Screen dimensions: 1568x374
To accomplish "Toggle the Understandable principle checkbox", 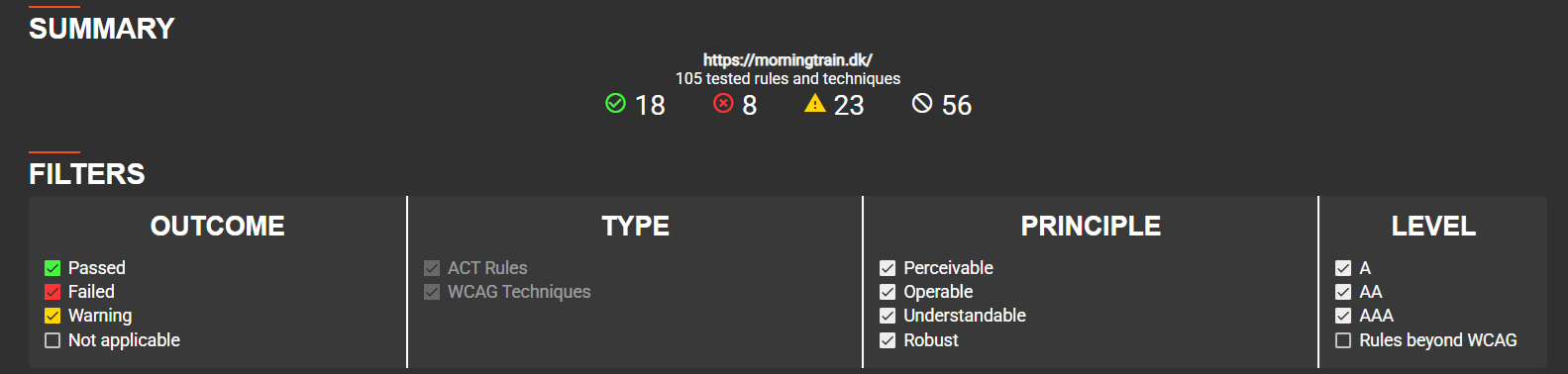I will click(888, 316).
